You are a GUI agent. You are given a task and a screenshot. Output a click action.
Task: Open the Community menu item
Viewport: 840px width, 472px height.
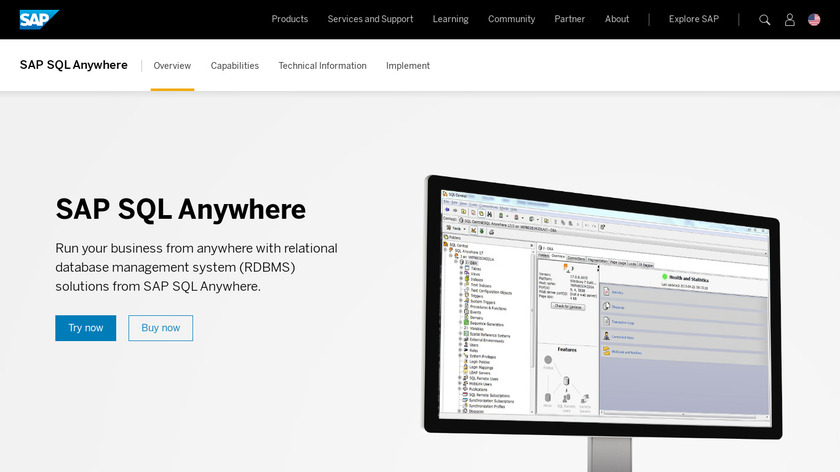click(x=511, y=19)
